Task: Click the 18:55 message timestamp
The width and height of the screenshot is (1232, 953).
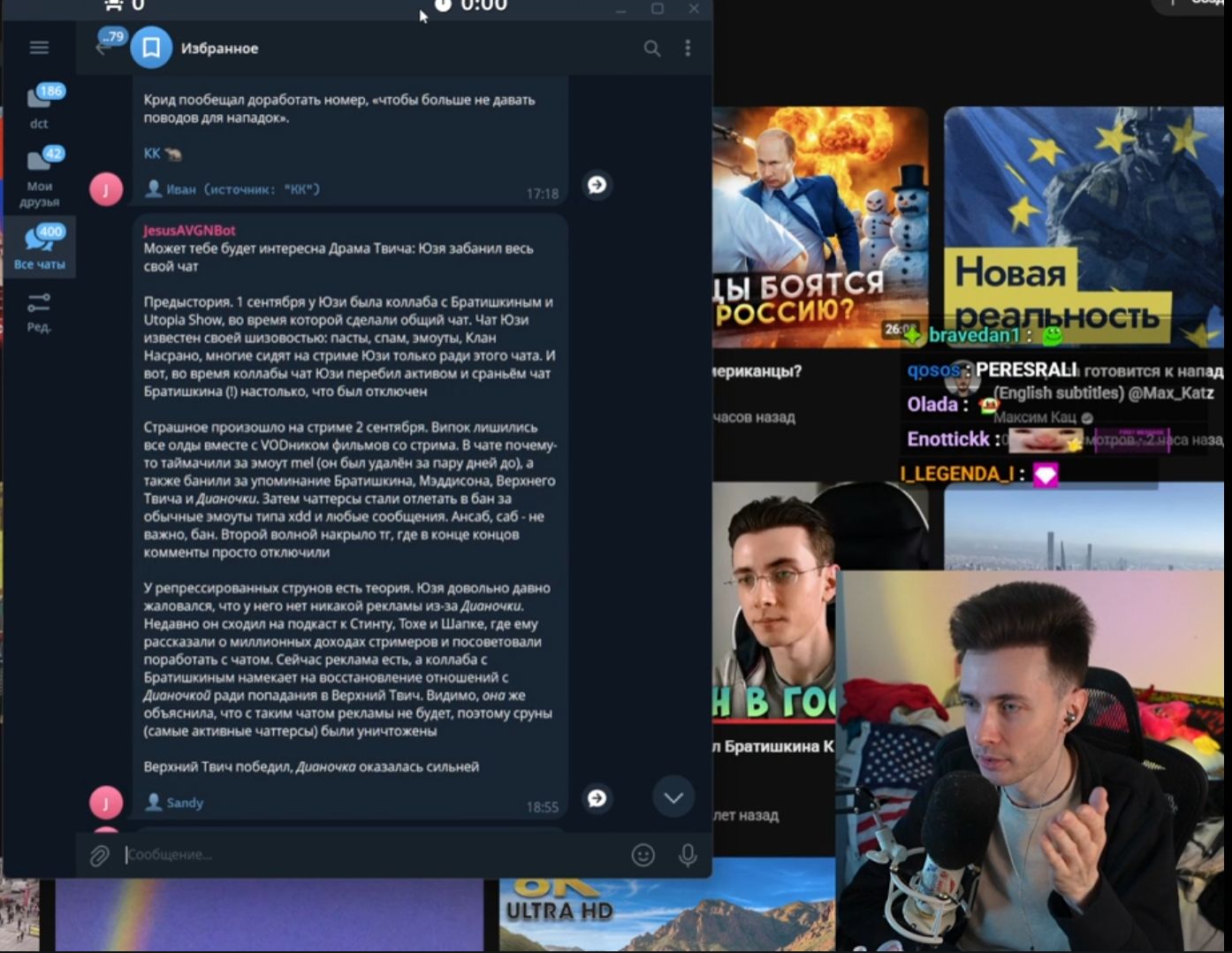Action: tap(542, 807)
